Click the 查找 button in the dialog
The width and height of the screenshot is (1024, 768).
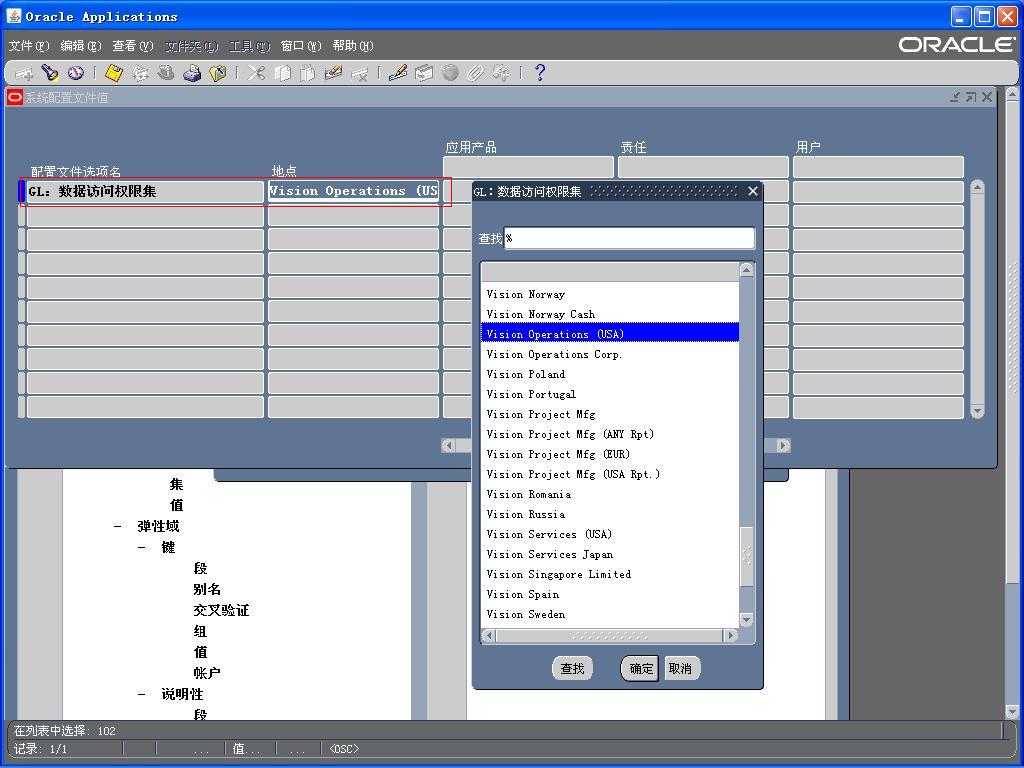click(x=572, y=668)
